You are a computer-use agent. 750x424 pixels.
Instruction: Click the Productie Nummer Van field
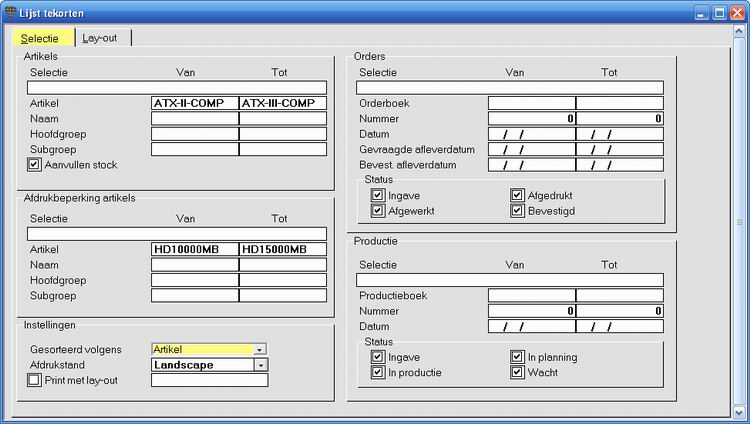[x=532, y=311]
